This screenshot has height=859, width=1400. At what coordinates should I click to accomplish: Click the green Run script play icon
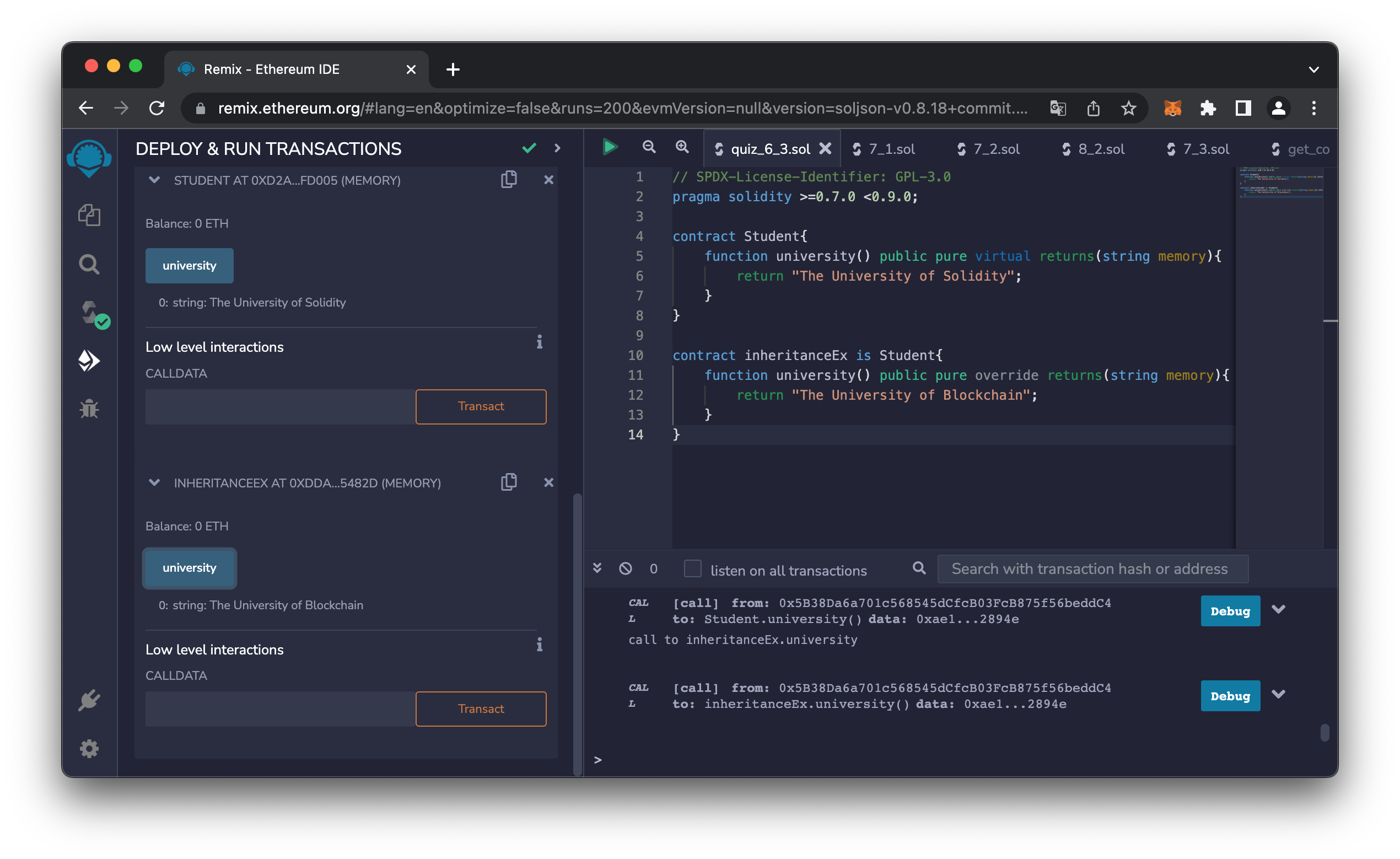pyautogui.click(x=610, y=147)
